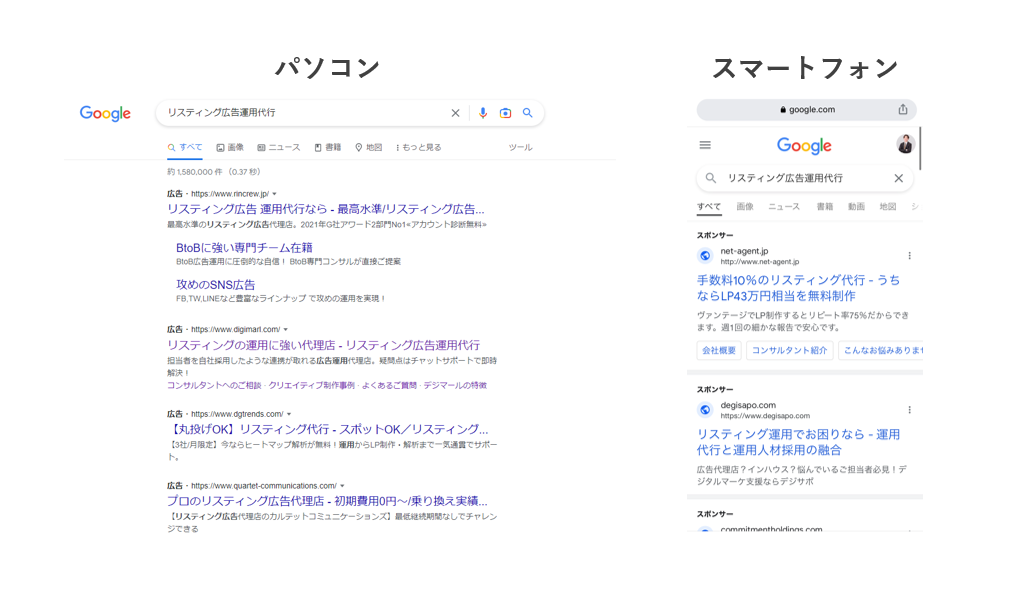1028x615 pixels.
Task: Tap the 会社概要 chip button
Action: click(x=719, y=350)
